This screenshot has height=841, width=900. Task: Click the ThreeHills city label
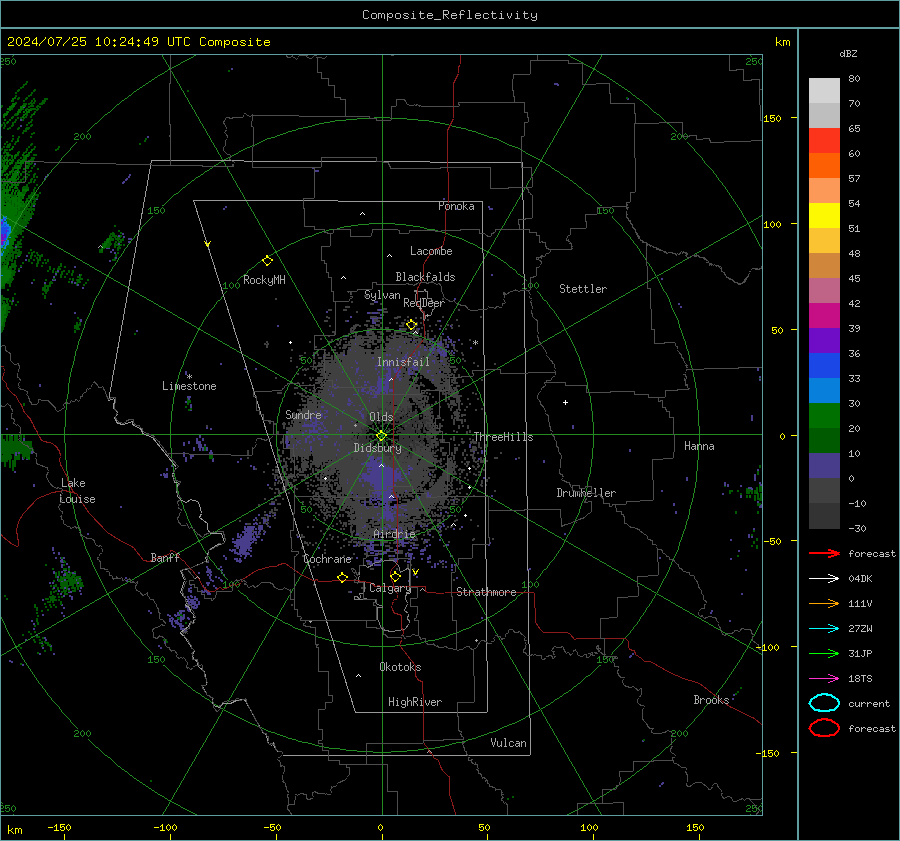tap(503, 437)
